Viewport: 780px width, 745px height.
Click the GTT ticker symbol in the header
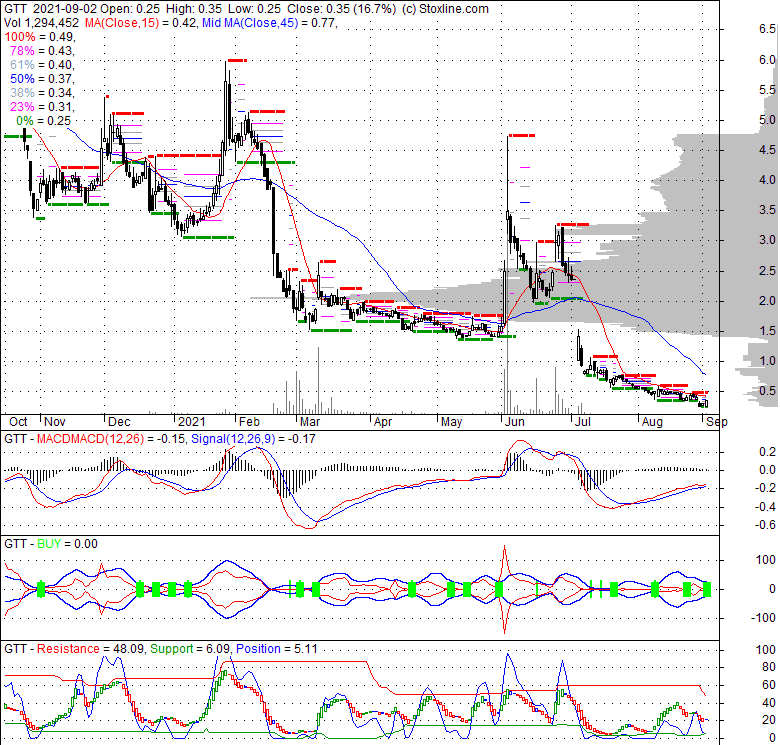click(15, 8)
